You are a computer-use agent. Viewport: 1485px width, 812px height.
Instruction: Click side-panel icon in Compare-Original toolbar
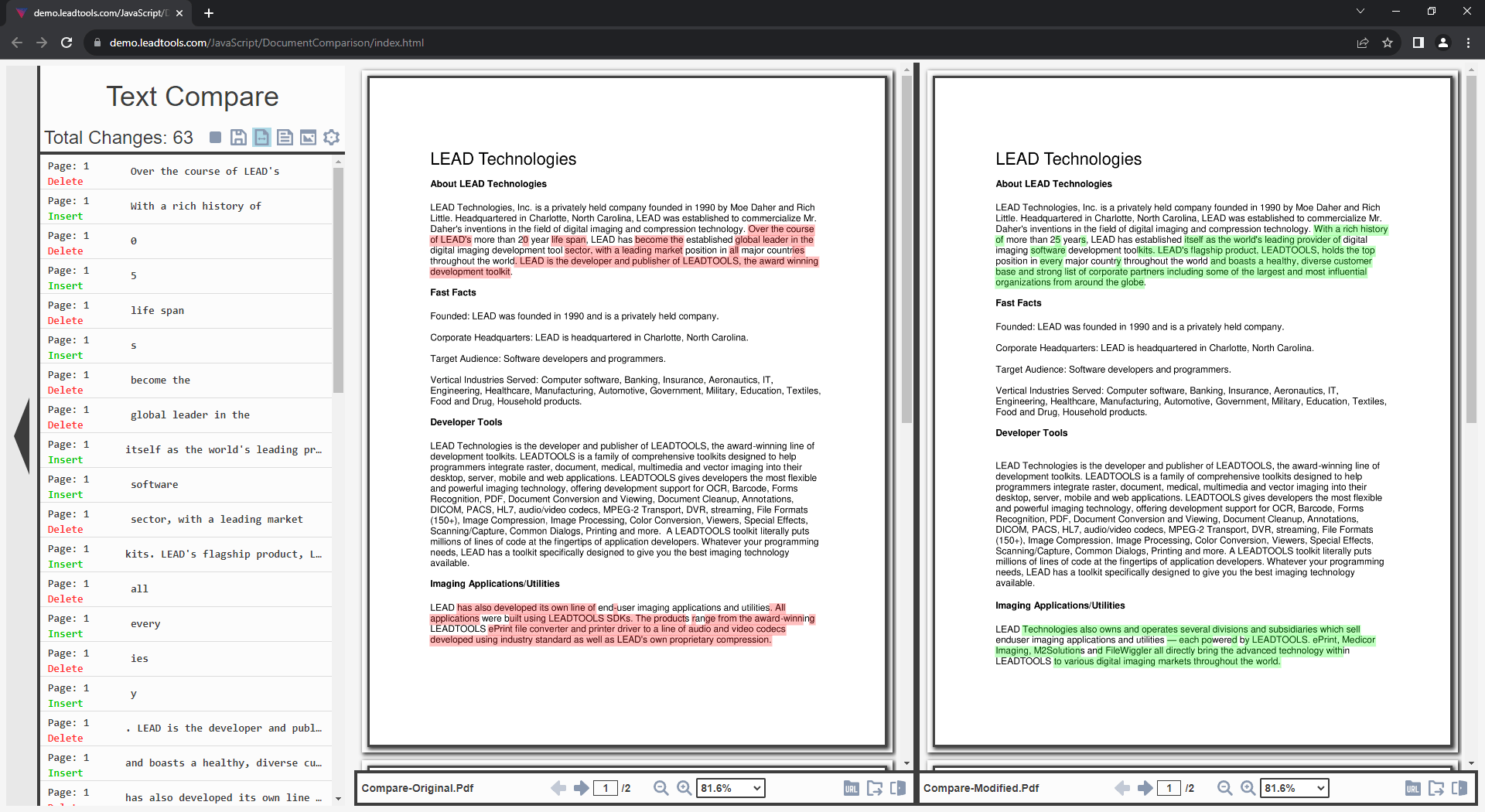coord(898,788)
